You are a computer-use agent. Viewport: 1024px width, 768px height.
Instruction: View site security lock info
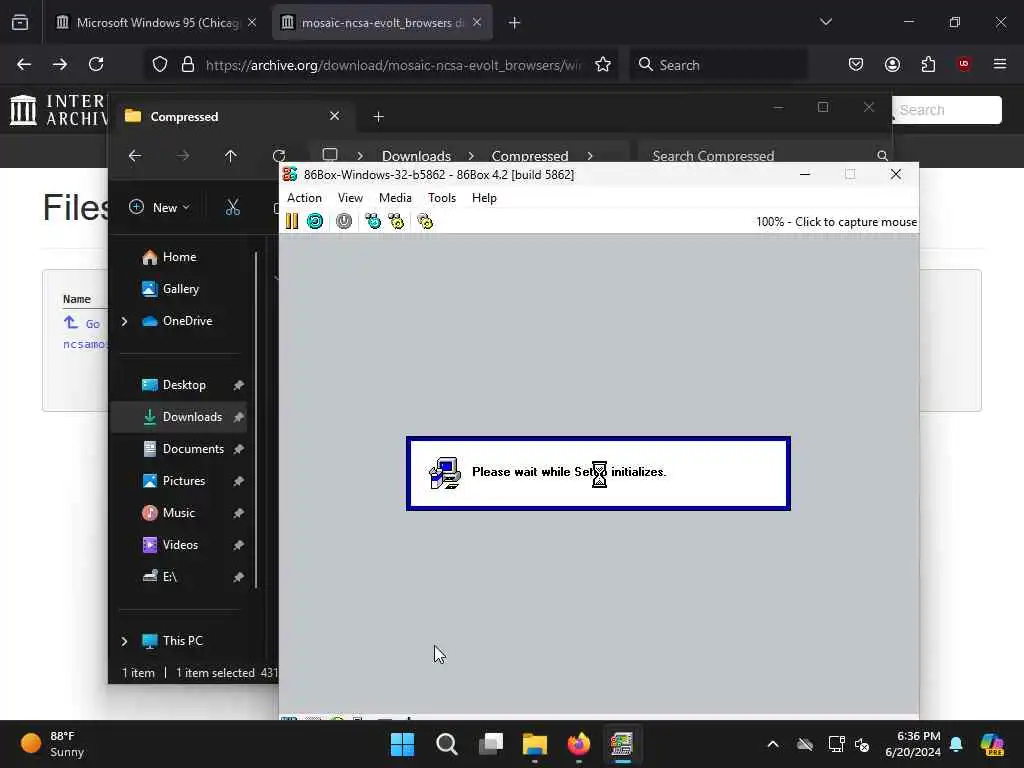click(188, 64)
